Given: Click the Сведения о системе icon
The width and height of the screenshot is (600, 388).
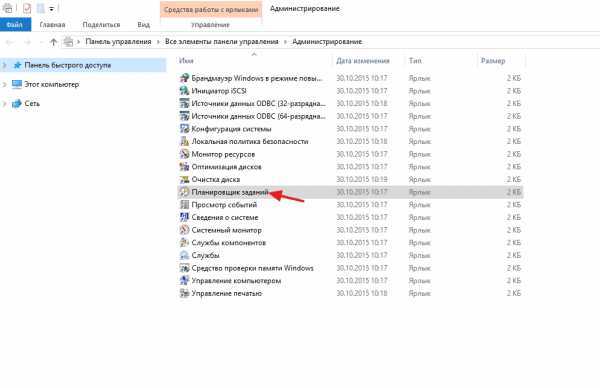Looking at the screenshot, I should 184,217.
